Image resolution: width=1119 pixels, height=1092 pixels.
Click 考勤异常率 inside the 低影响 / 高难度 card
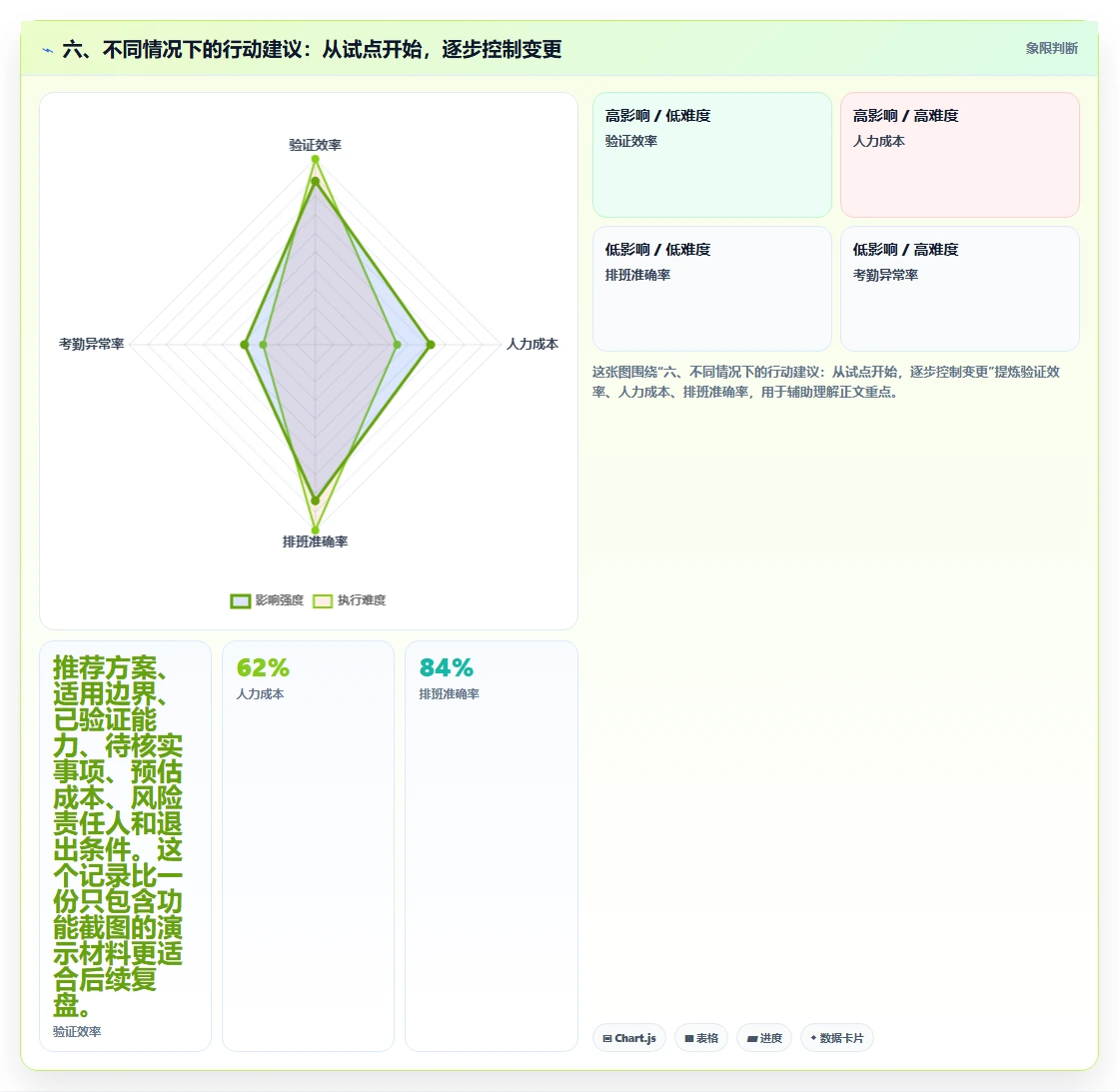(x=885, y=275)
